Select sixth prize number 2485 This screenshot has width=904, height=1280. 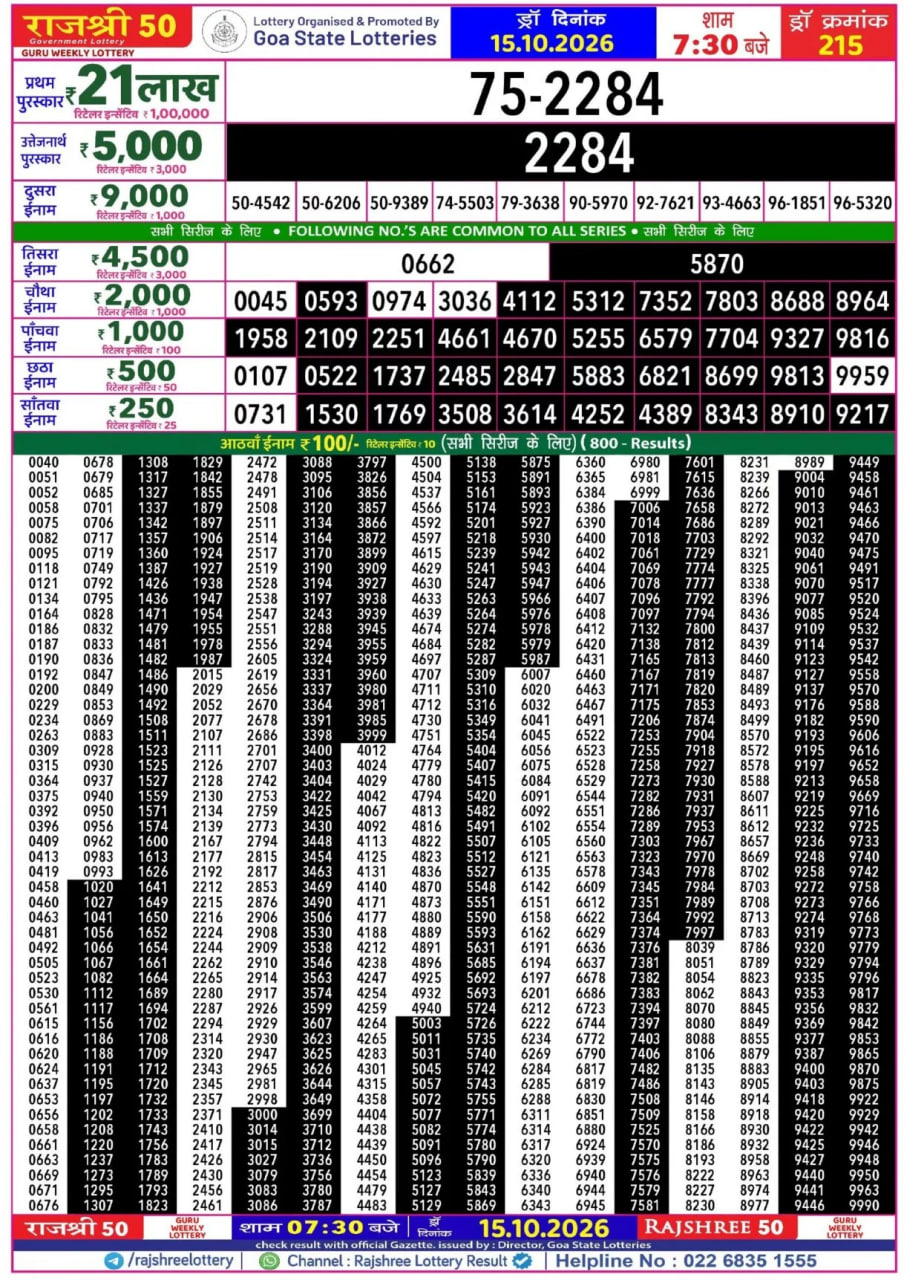[465, 376]
